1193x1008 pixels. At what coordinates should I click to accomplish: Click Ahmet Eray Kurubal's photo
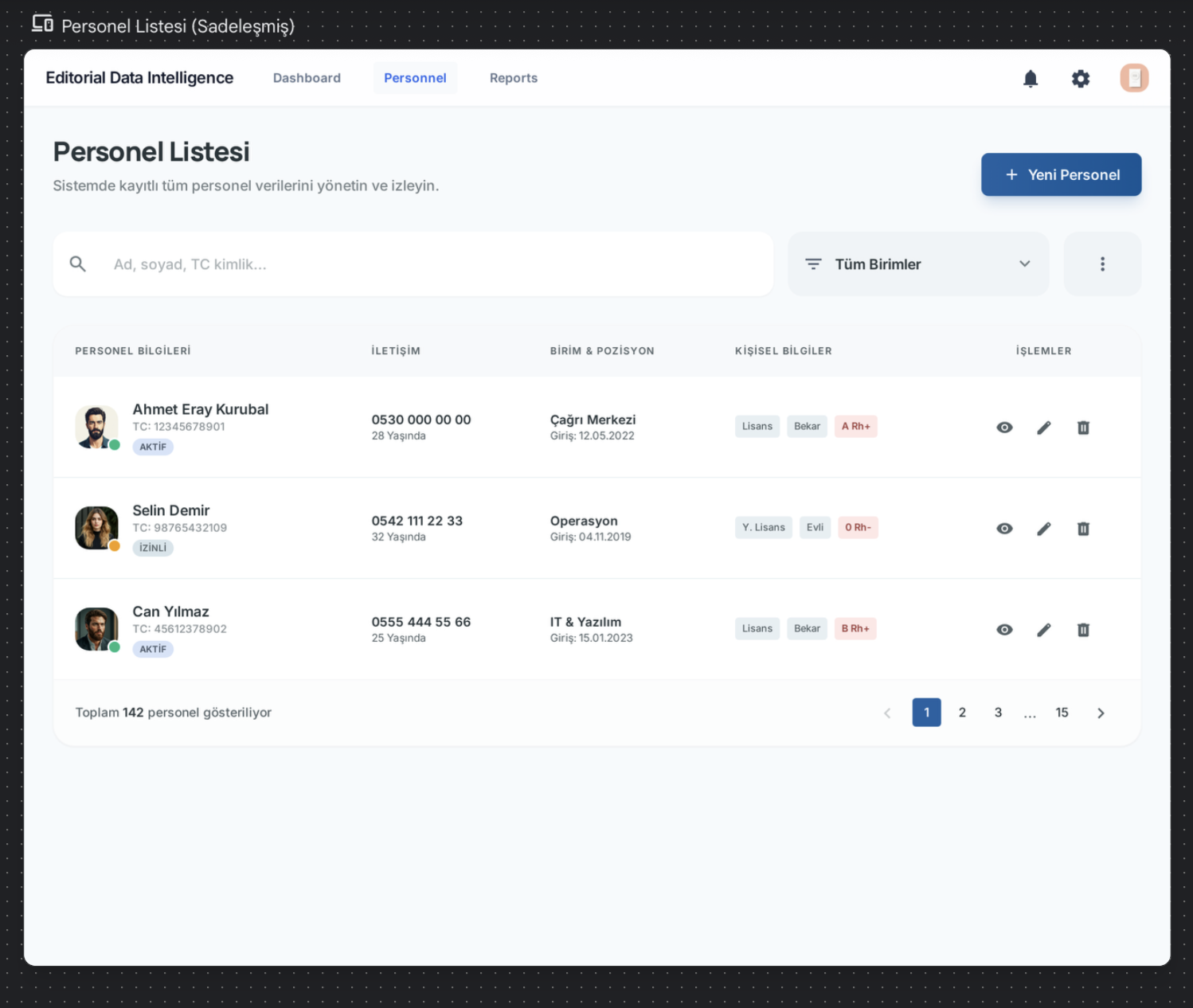[x=96, y=427]
